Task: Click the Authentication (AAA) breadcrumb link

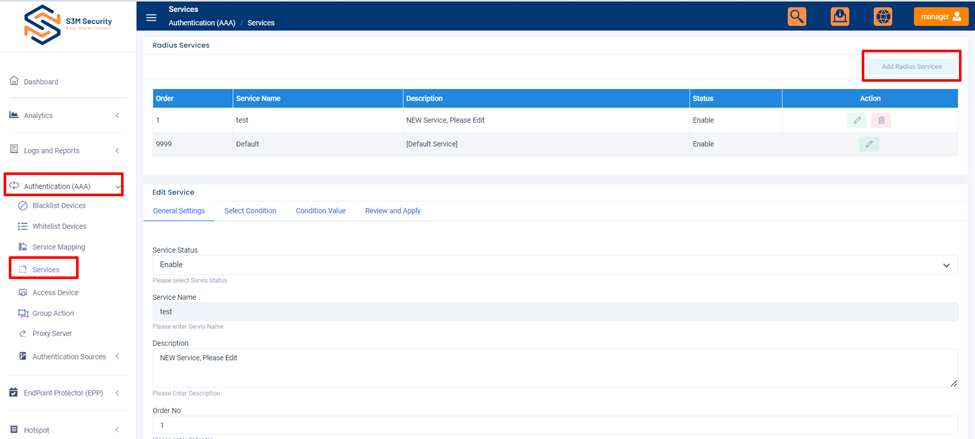Action: point(202,23)
